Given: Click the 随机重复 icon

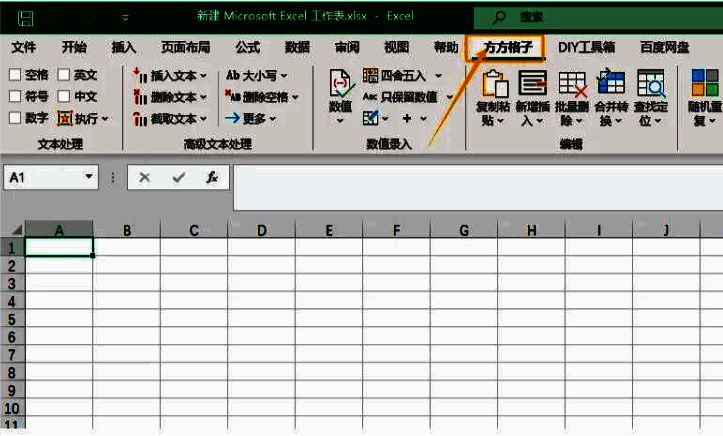Looking at the screenshot, I should click(x=704, y=84).
